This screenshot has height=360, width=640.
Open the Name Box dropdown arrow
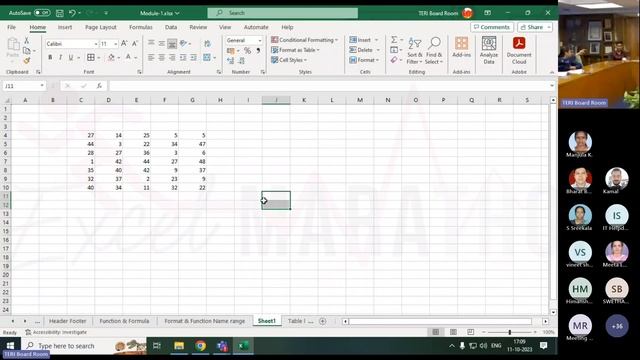(x=42, y=86)
